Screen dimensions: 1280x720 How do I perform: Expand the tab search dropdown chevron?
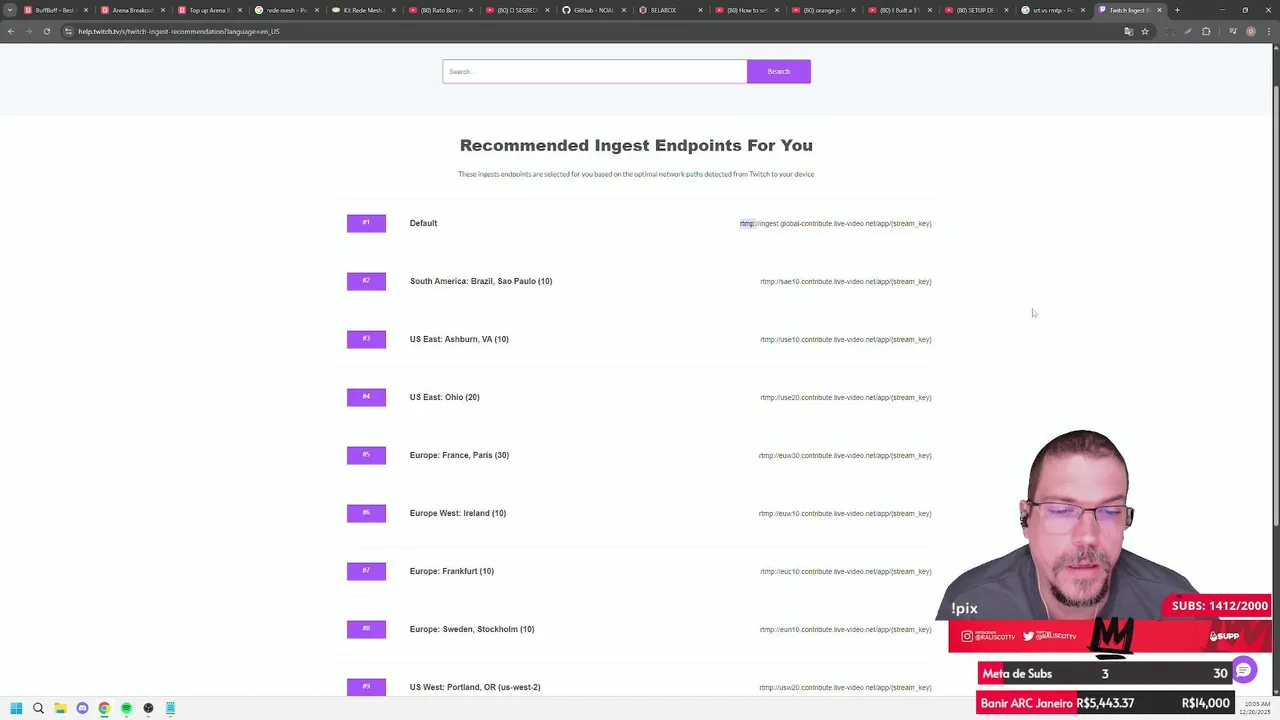coord(10,10)
